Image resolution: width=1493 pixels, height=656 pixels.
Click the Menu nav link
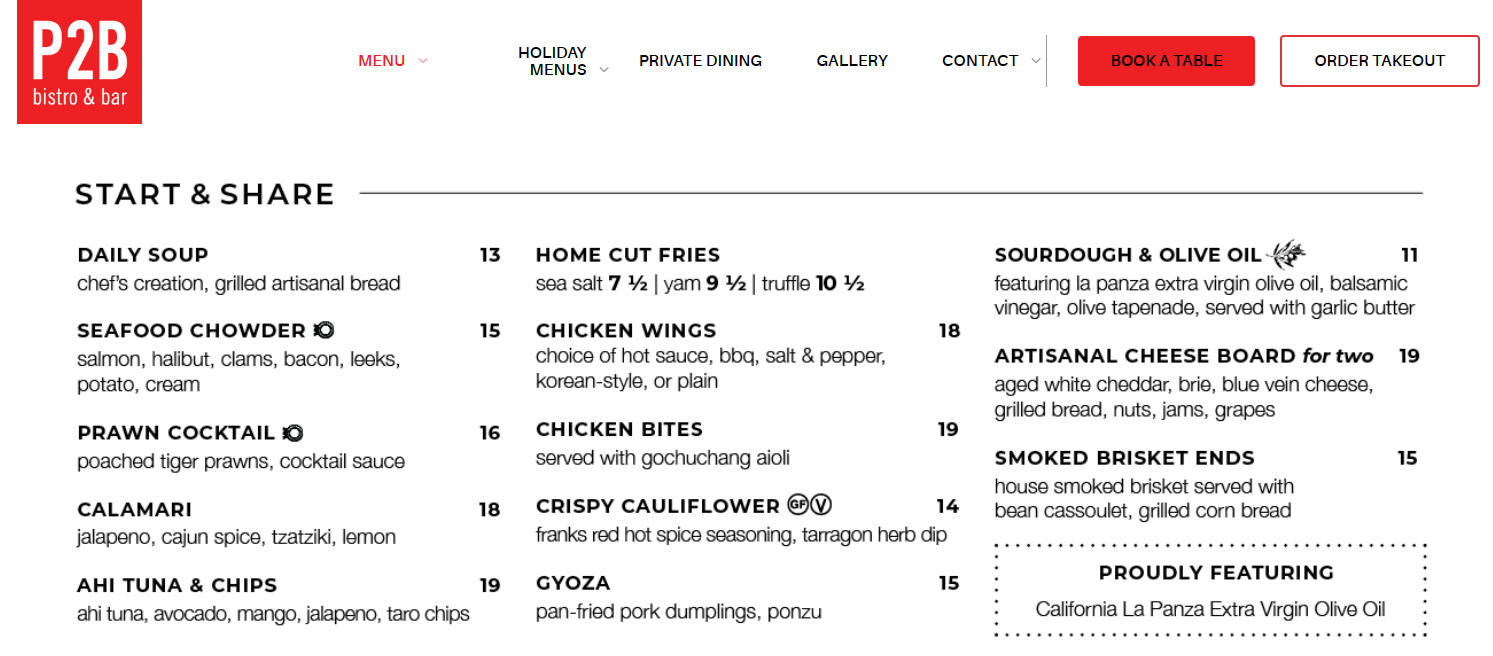(381, 61)
